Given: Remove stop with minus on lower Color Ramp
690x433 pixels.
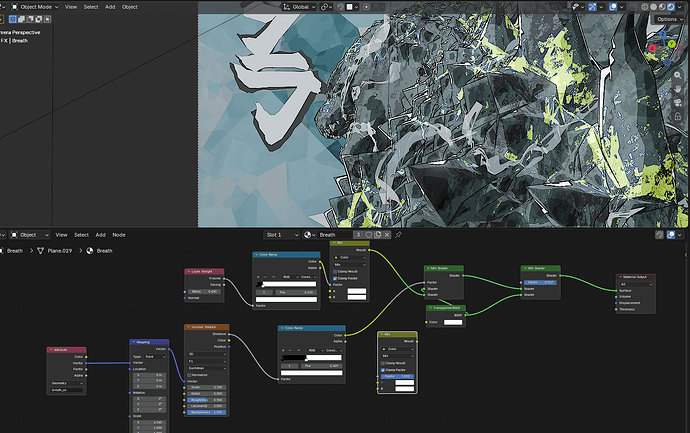Looking at the screenshot, I should click(291, 350).
